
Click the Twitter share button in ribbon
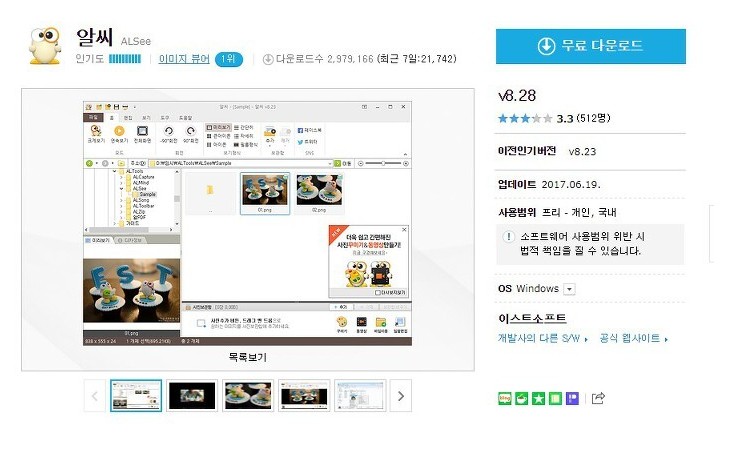(x=307, y=141)
